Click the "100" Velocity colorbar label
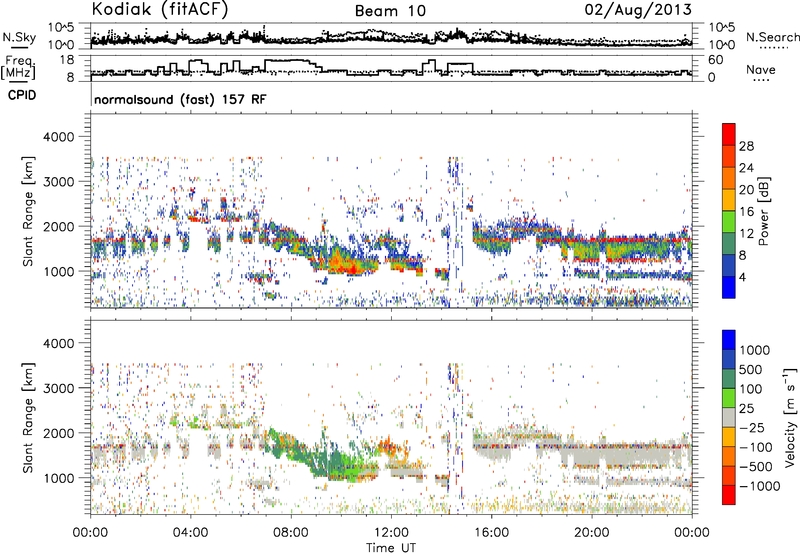 point(751,389)
